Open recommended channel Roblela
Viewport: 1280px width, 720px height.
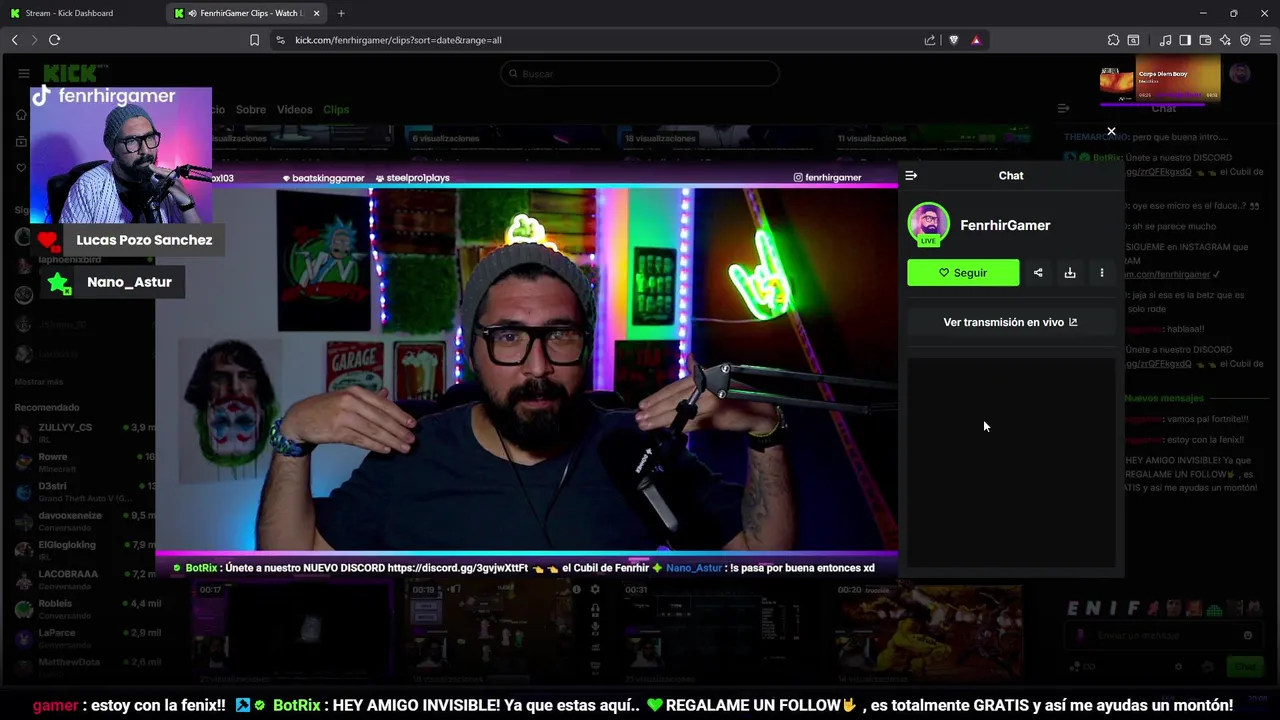tap(85, 608)
